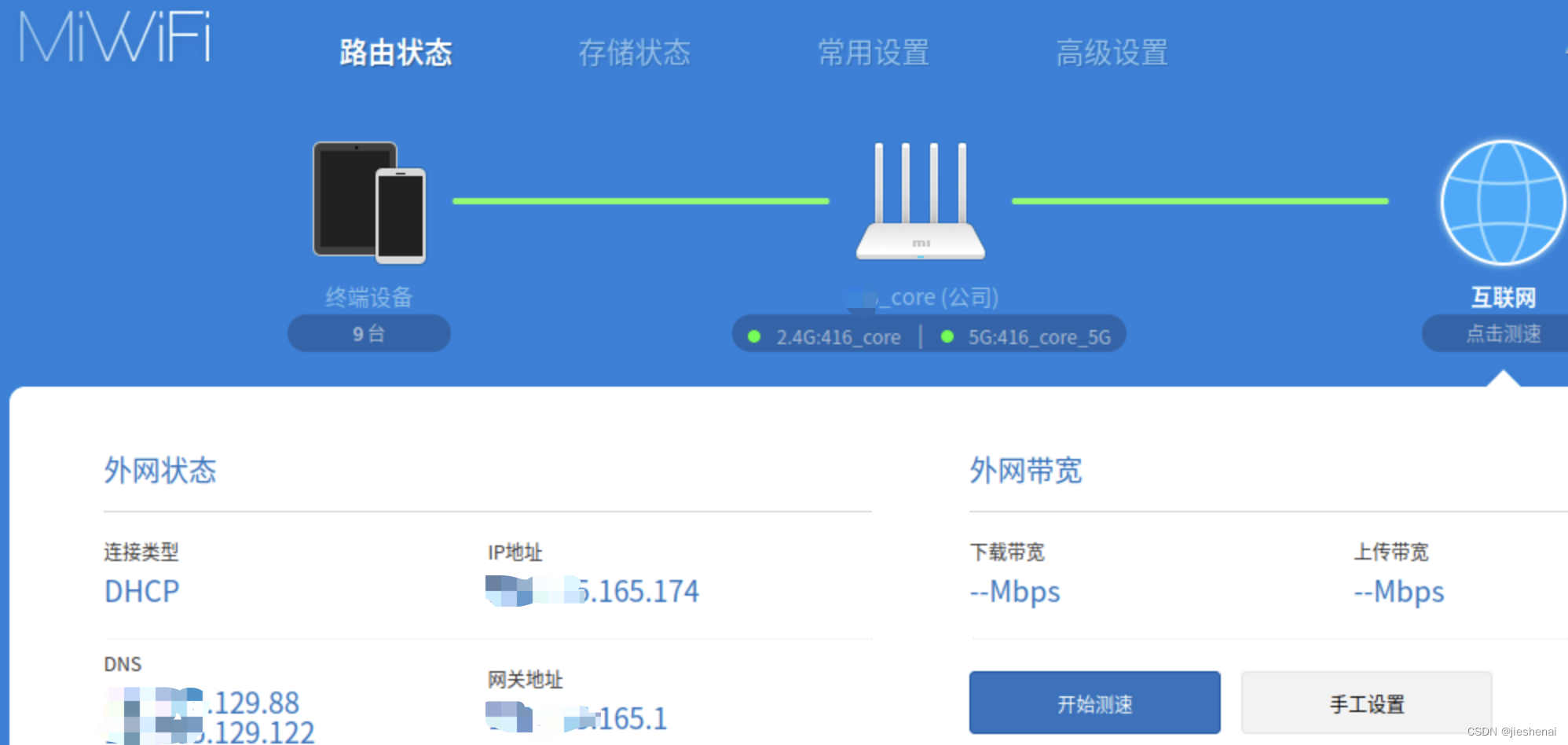The image size is (1568, 745).
Task: Start speed test with 开始测速 button
Action: [1095, 703]
